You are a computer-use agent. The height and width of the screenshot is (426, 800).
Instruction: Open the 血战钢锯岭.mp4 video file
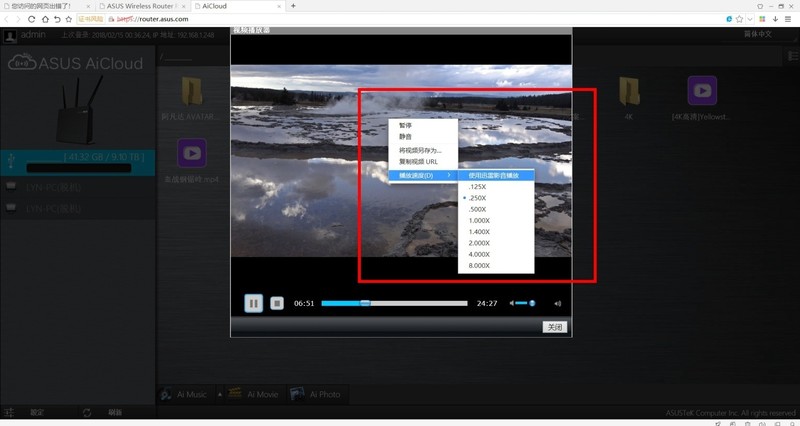coord(192,153)
